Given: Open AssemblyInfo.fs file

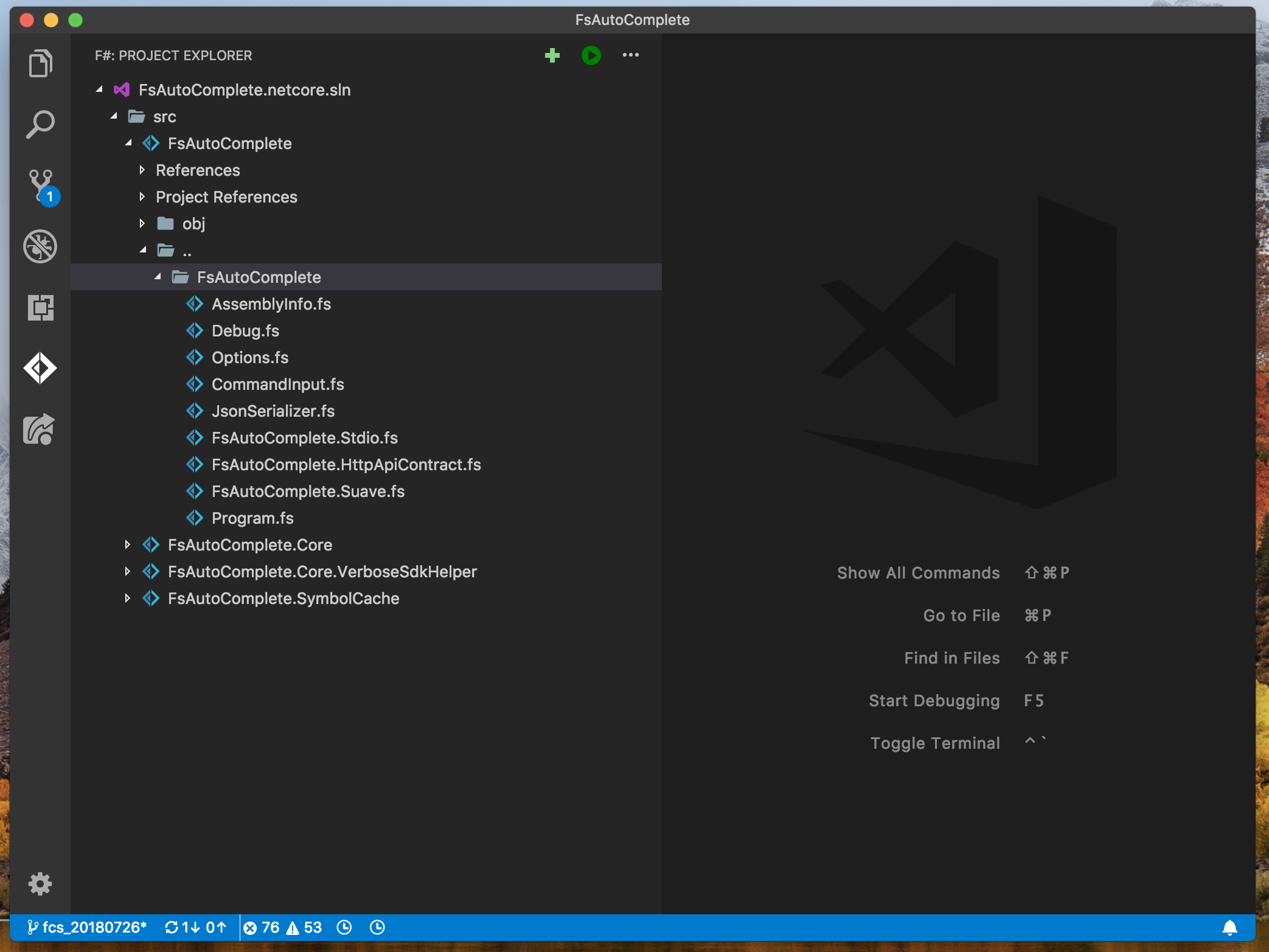Looking at the screenshot, I should pos(271,304).
